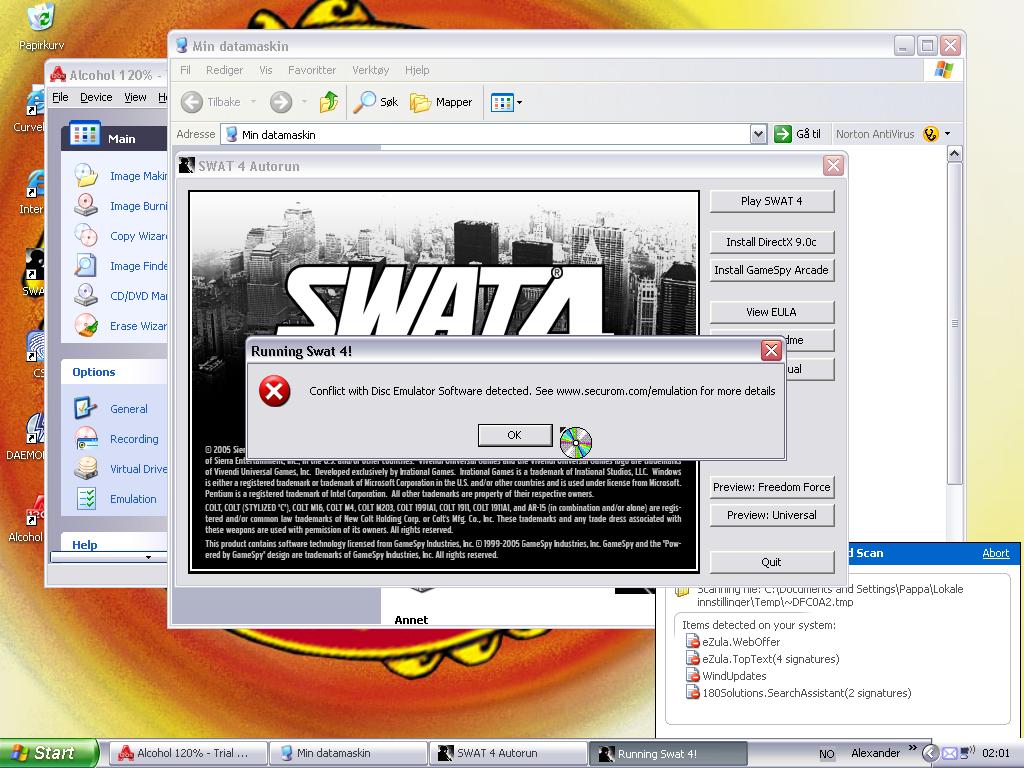Click the Start button on the taskbar
This screenshot has width=1024, height=768.
pos(48,753)
